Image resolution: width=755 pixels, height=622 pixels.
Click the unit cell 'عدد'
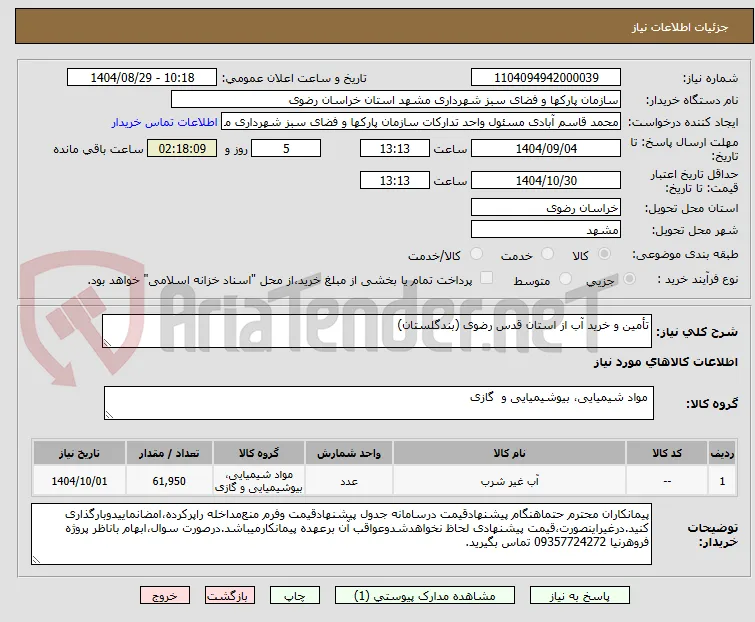tap(349, 481)
